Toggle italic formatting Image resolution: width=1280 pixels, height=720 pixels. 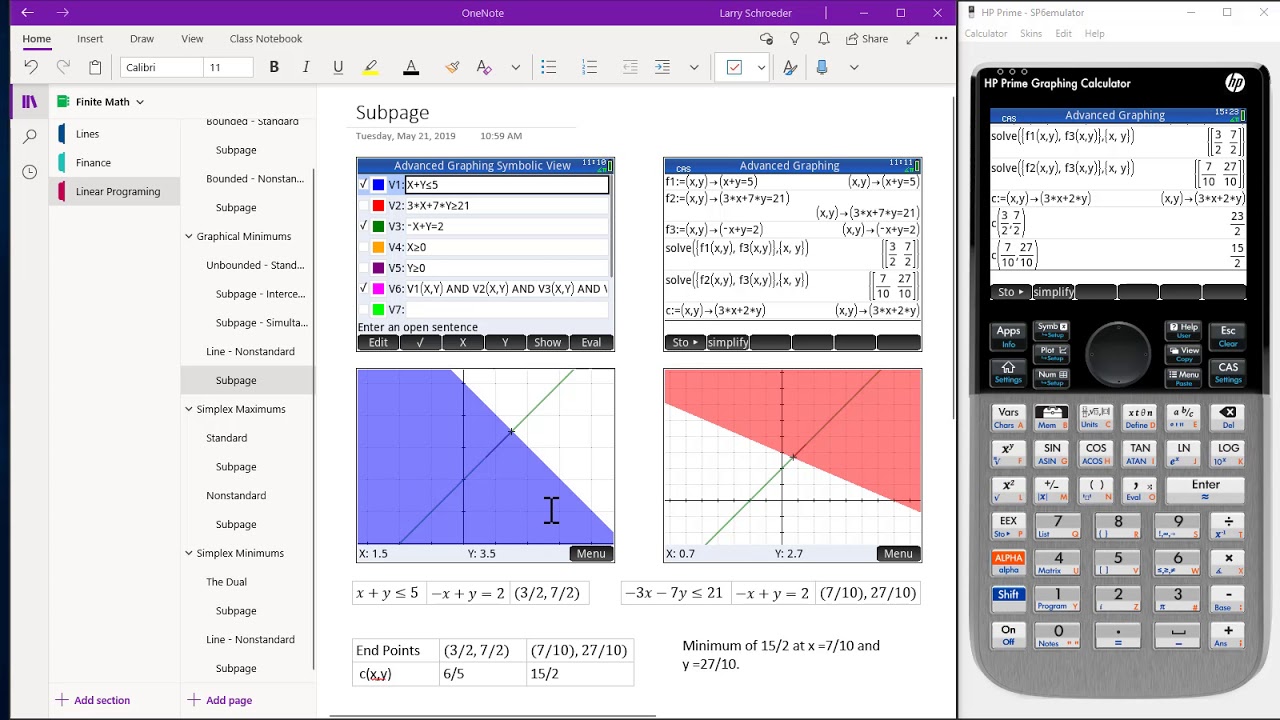[306, 67]
